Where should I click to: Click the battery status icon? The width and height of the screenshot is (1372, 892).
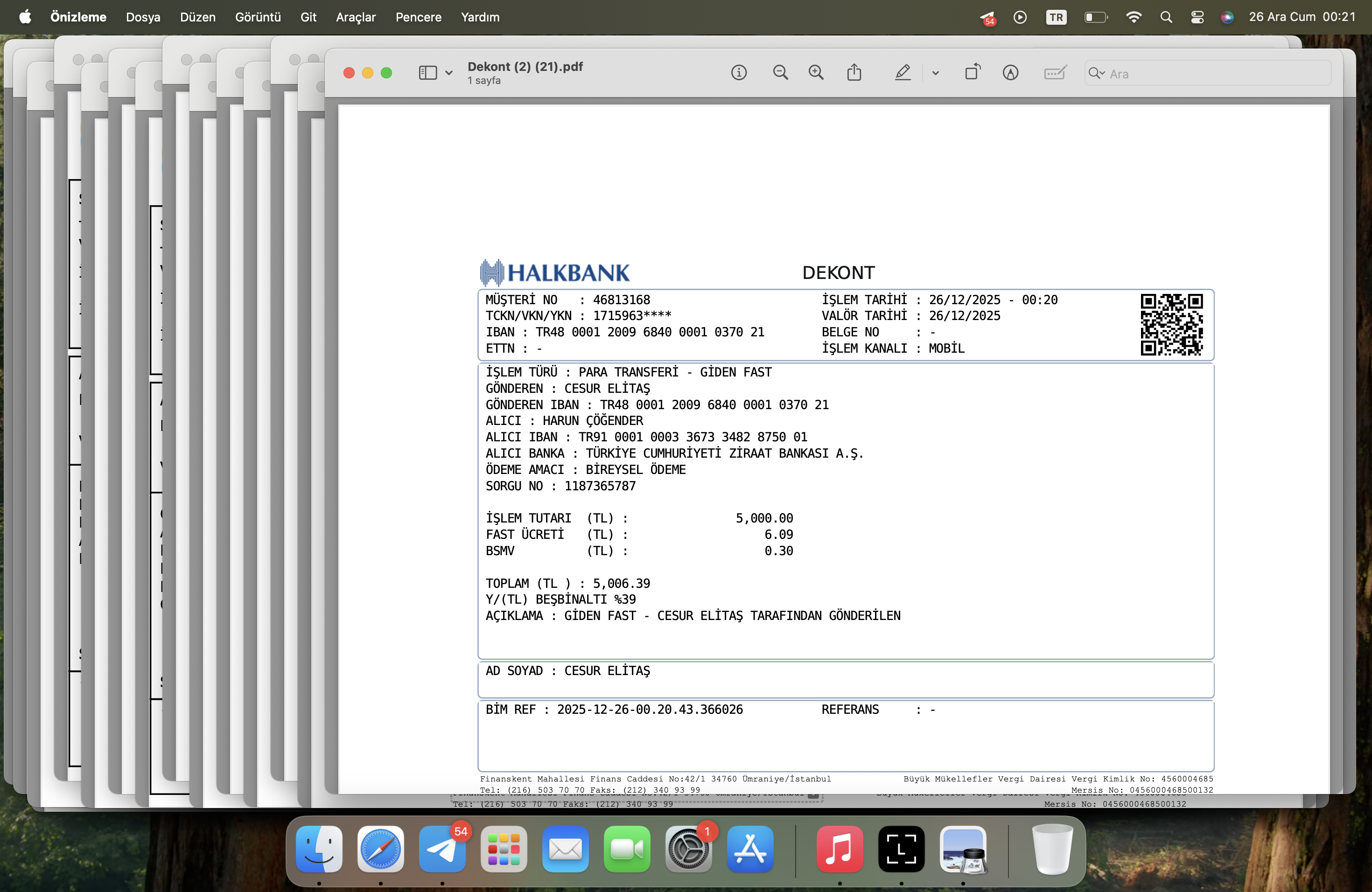pyautogui.click(x=1096, y=17)
